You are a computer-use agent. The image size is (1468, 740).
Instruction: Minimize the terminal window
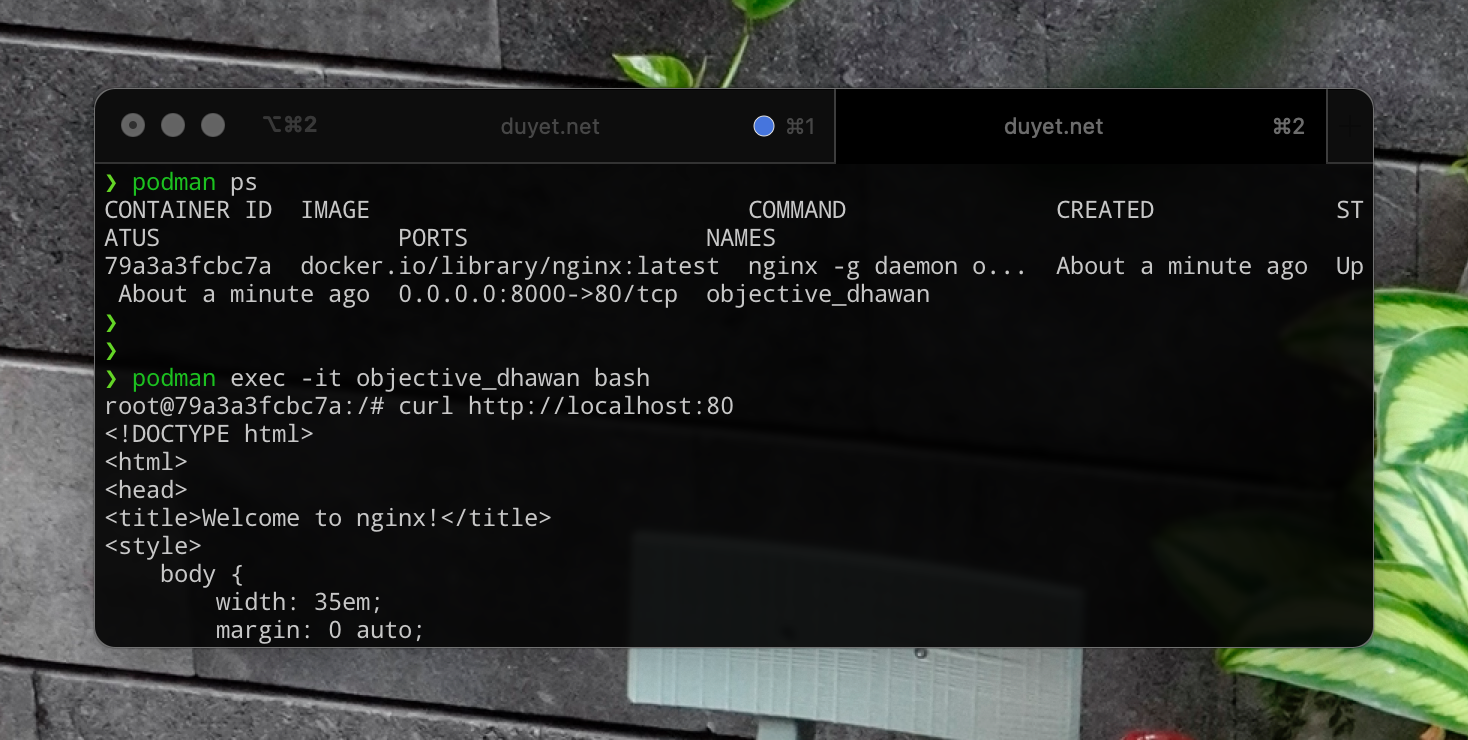click(173, 125)
